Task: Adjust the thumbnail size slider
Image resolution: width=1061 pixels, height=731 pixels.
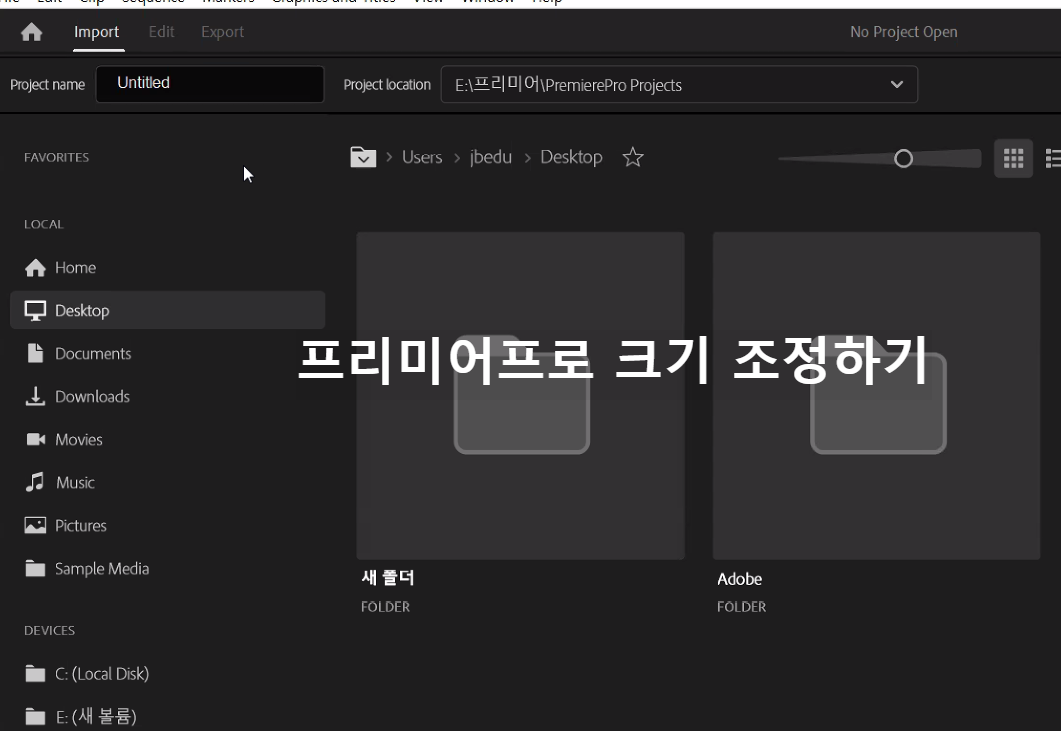Action: pos(903,157)
